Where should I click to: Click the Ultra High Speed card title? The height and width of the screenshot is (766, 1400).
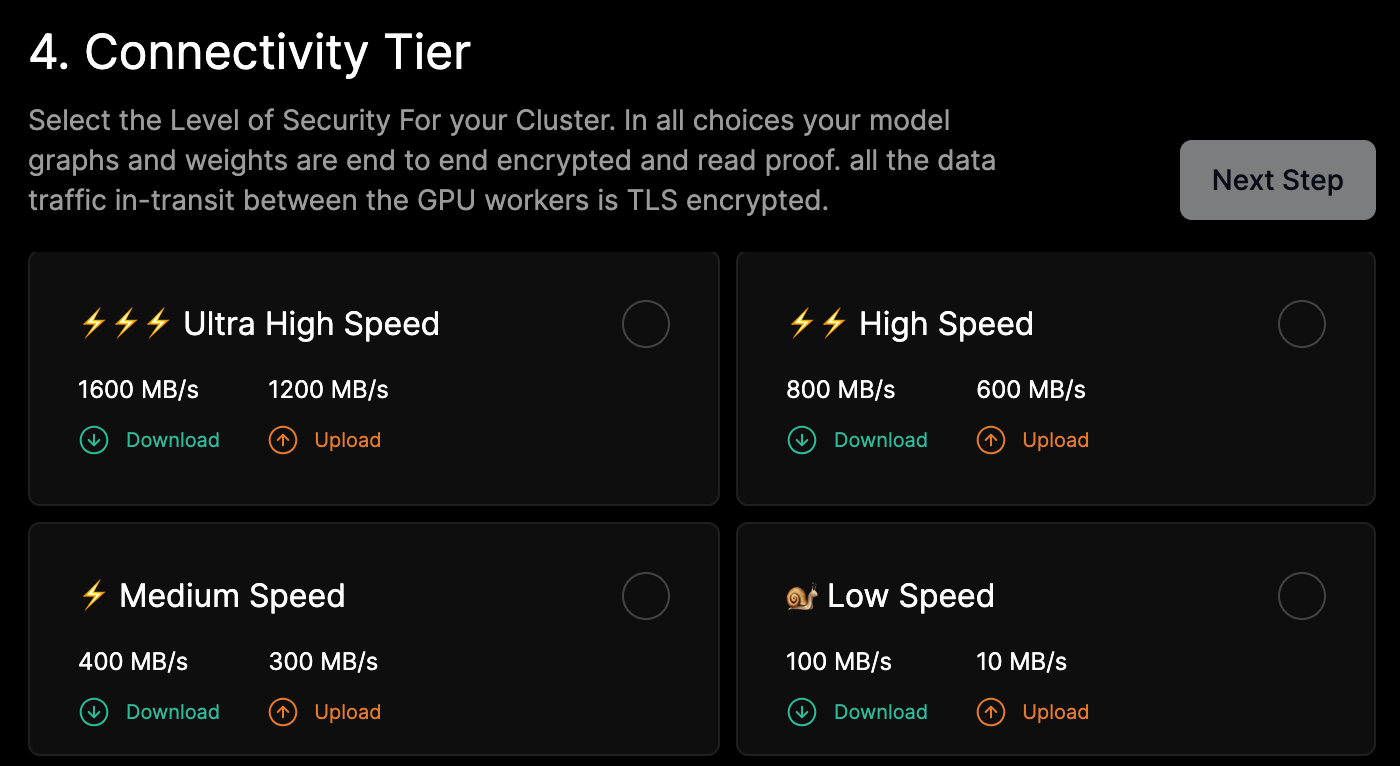[311, 324]
